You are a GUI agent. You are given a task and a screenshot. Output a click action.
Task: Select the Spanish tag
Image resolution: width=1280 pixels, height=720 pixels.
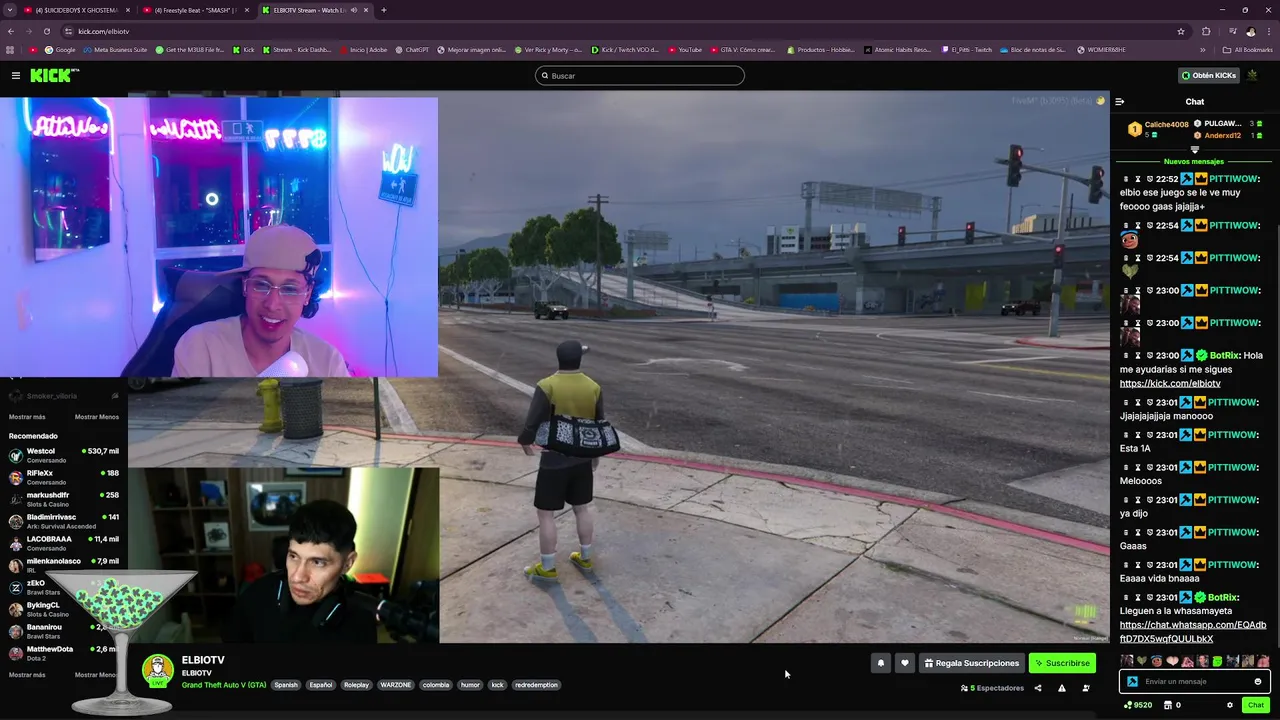click(286, 685)
